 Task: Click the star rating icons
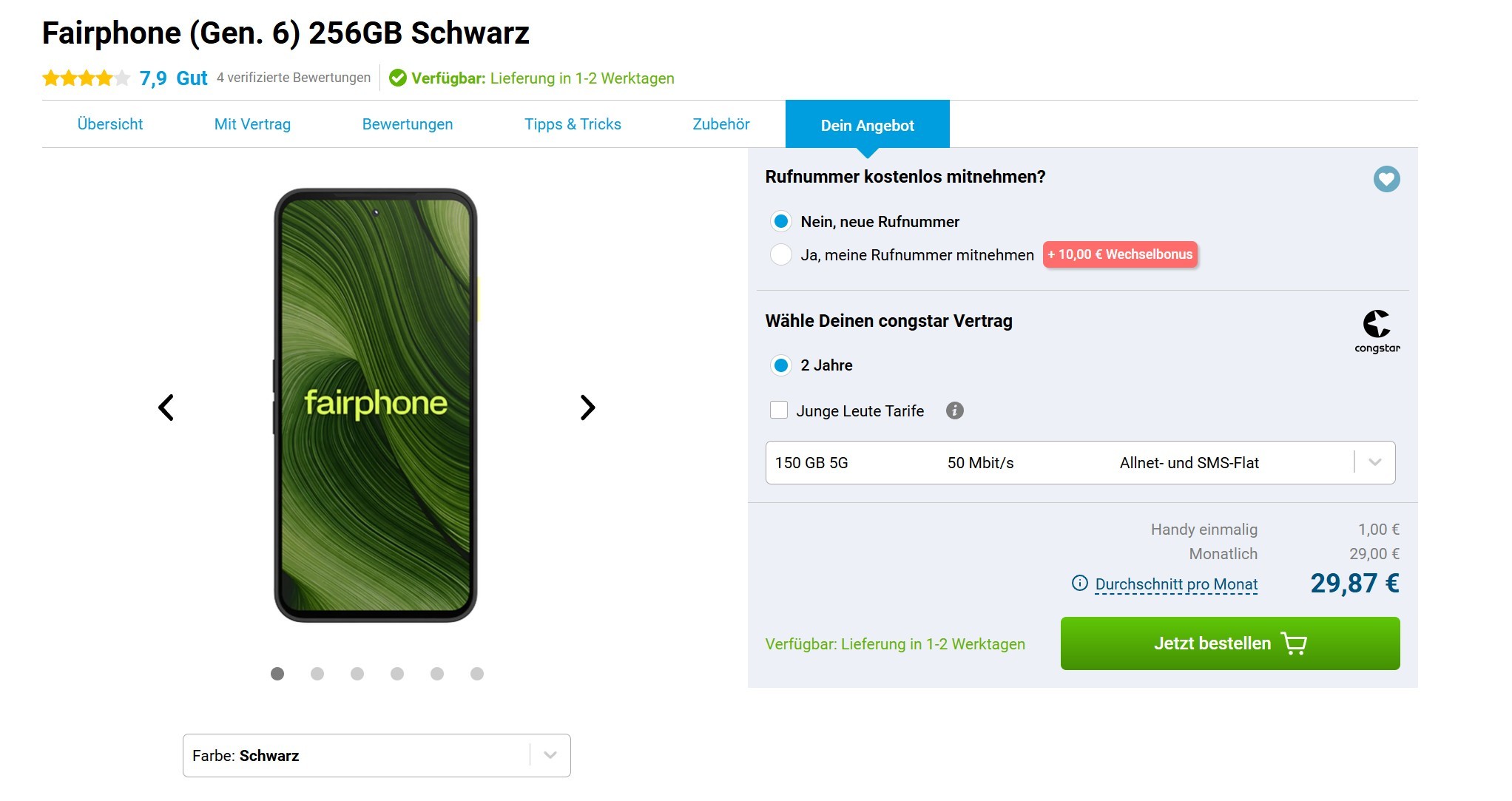[87, 78]
